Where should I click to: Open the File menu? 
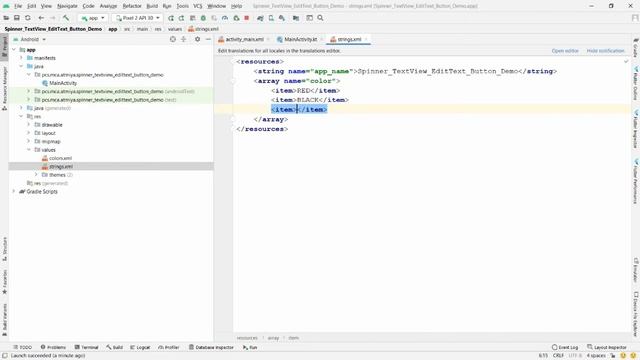click(18, 6)
